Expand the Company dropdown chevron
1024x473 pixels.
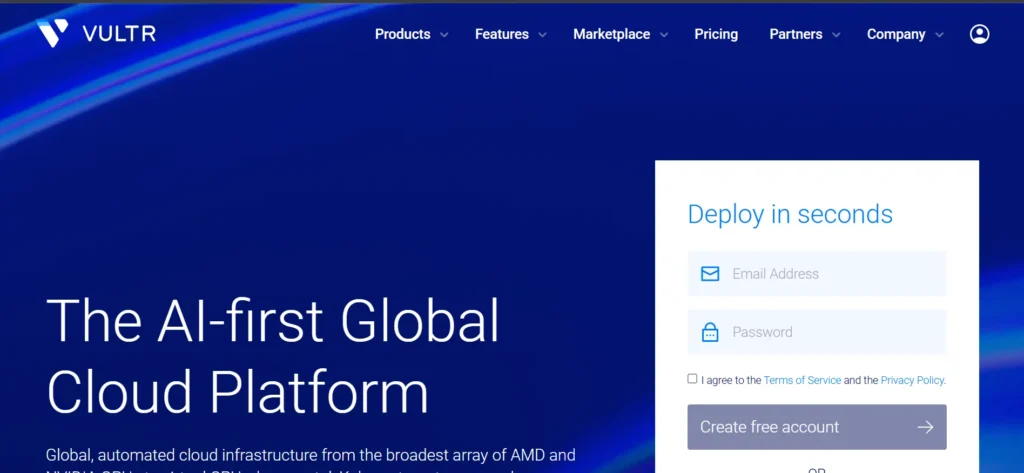(939, 35)
